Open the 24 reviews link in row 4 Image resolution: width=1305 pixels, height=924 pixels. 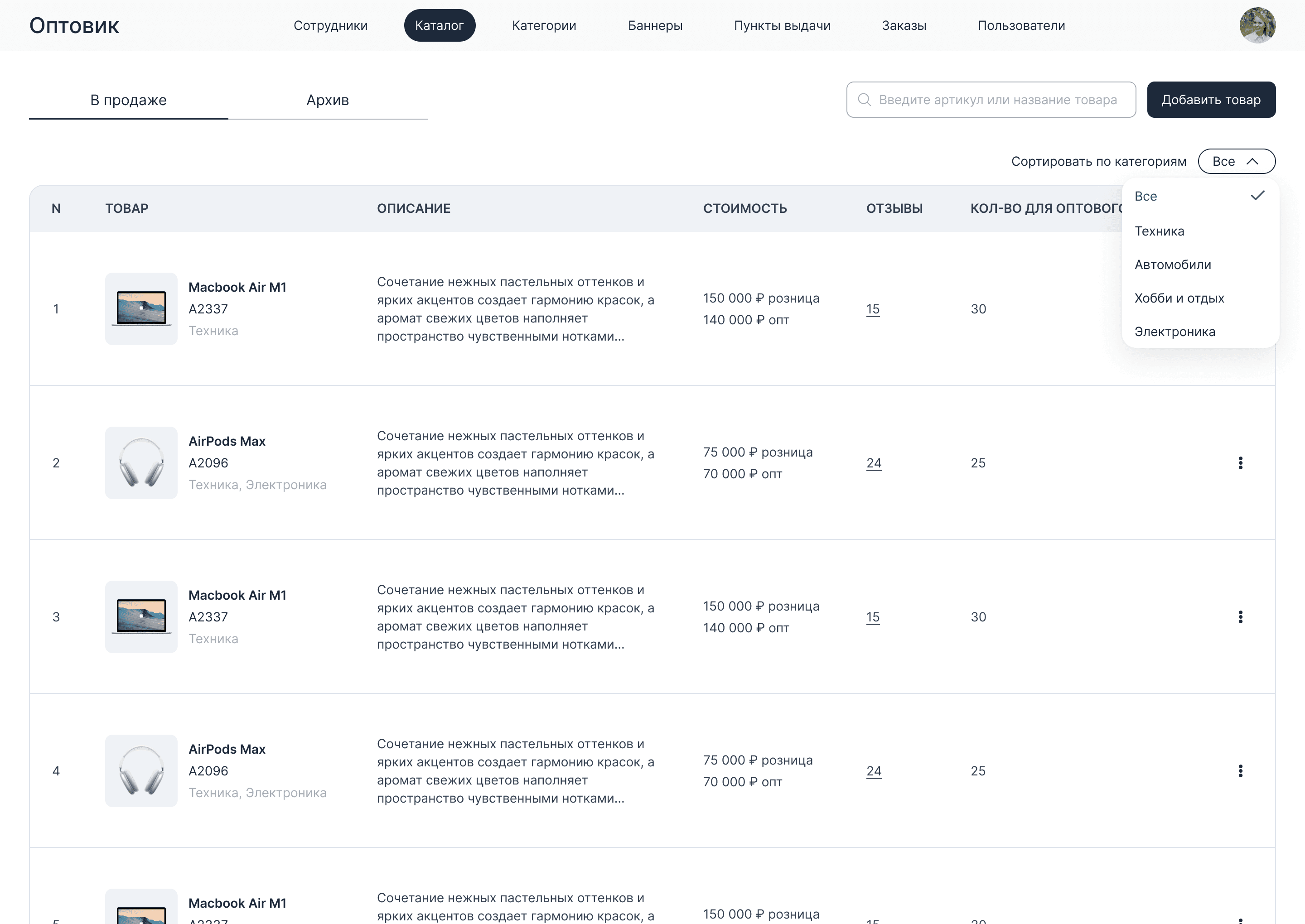pos(874,771)
